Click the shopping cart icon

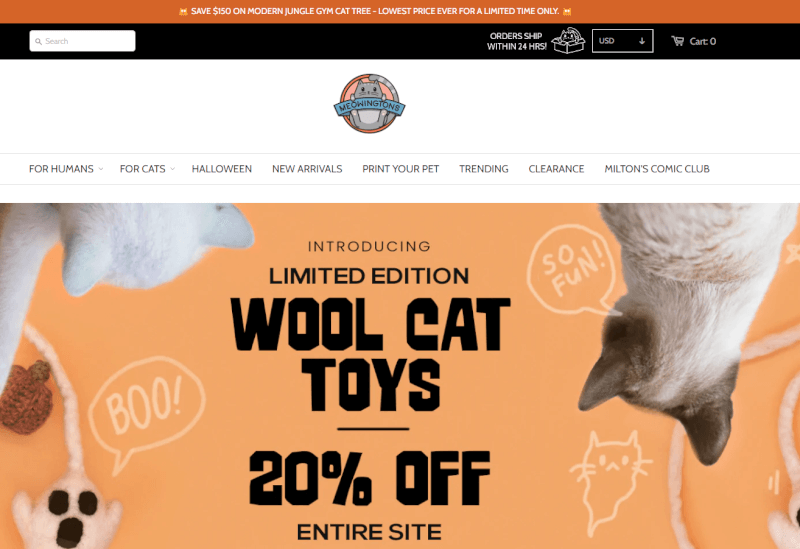click(x=678, y=41)
